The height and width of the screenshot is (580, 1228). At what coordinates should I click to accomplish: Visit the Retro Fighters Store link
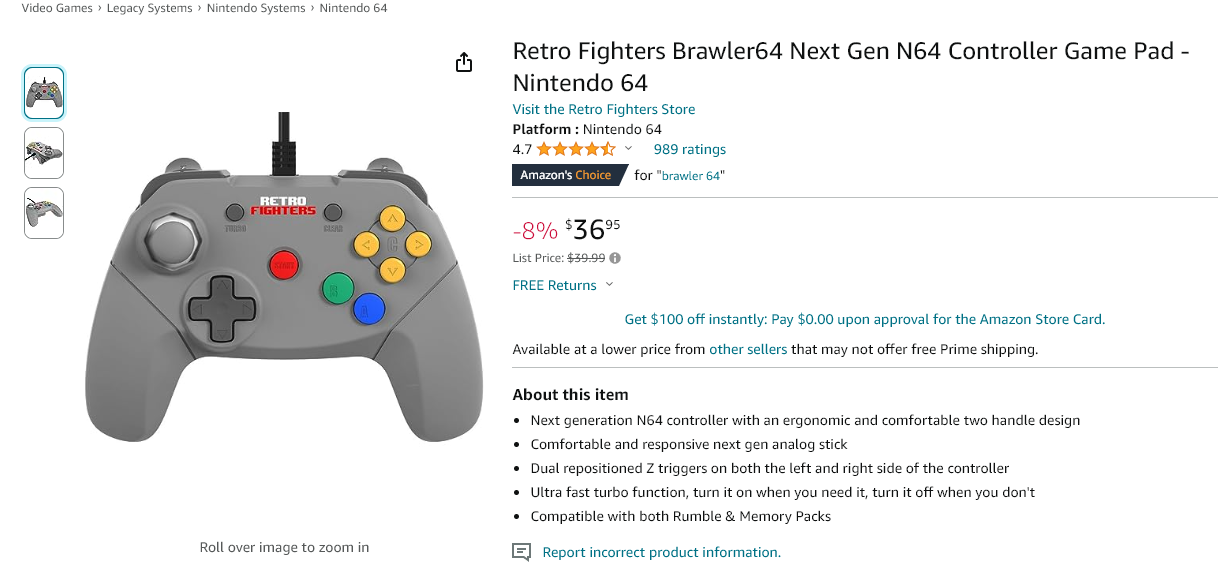tap(604, 109)
